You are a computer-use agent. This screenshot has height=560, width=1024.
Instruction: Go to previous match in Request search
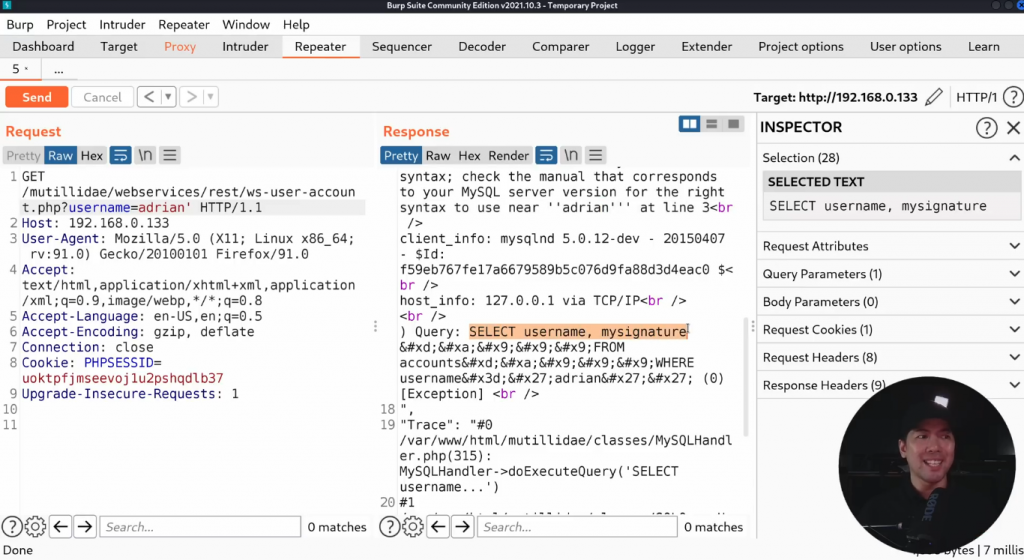pos(61,527)
